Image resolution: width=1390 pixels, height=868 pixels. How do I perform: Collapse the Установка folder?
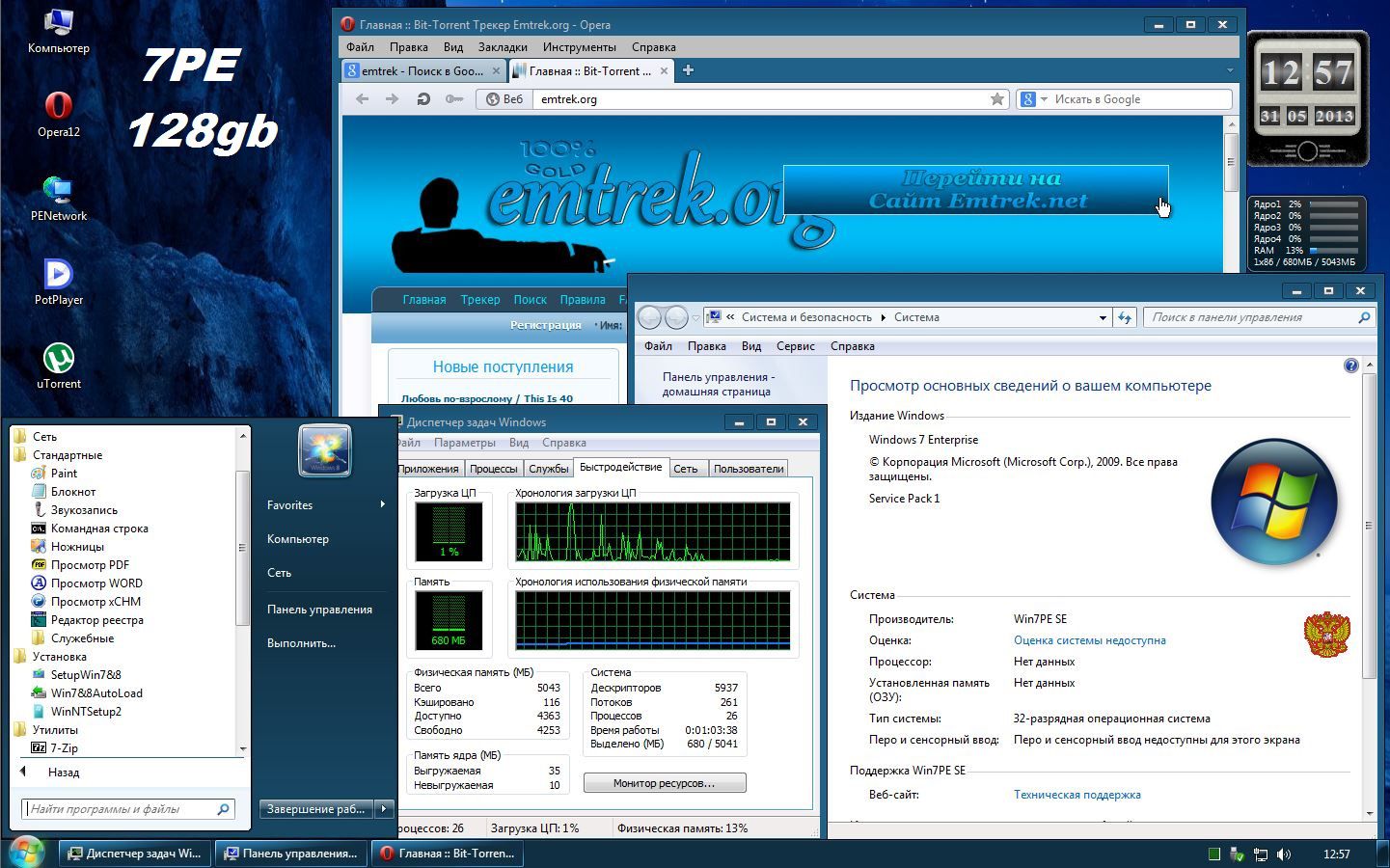coord(49,656)
